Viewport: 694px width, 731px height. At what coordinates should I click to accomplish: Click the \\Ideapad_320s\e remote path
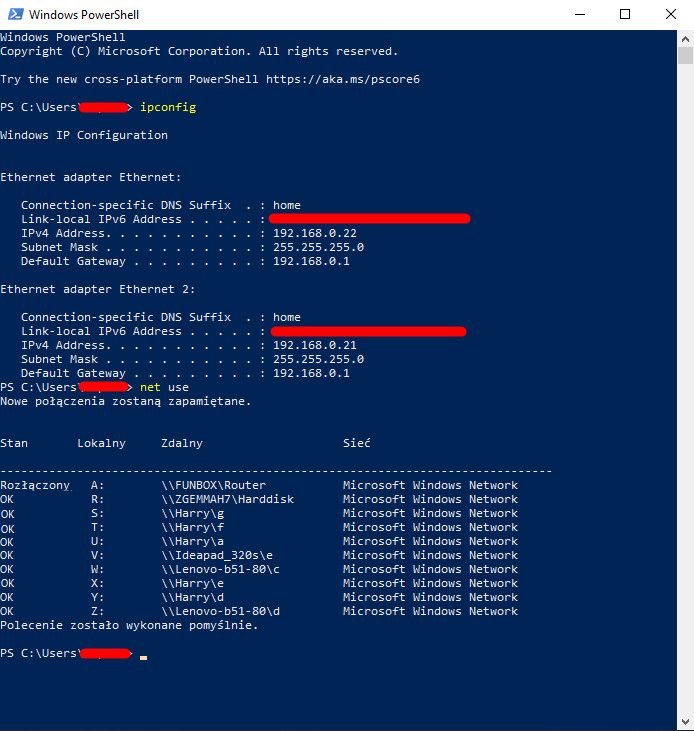click(217, 555)
